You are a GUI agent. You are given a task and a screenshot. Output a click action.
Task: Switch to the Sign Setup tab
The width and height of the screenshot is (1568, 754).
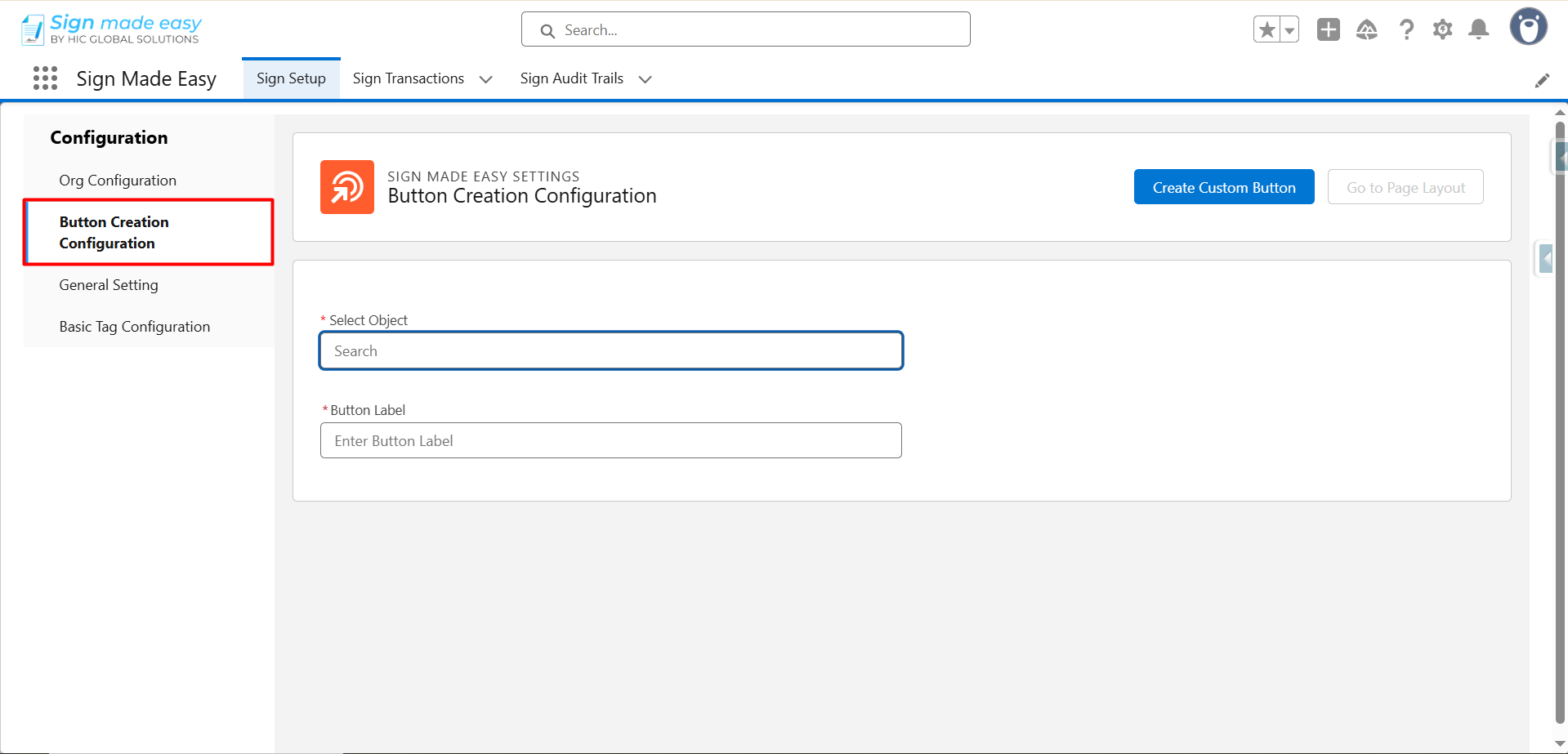point(291,78)
